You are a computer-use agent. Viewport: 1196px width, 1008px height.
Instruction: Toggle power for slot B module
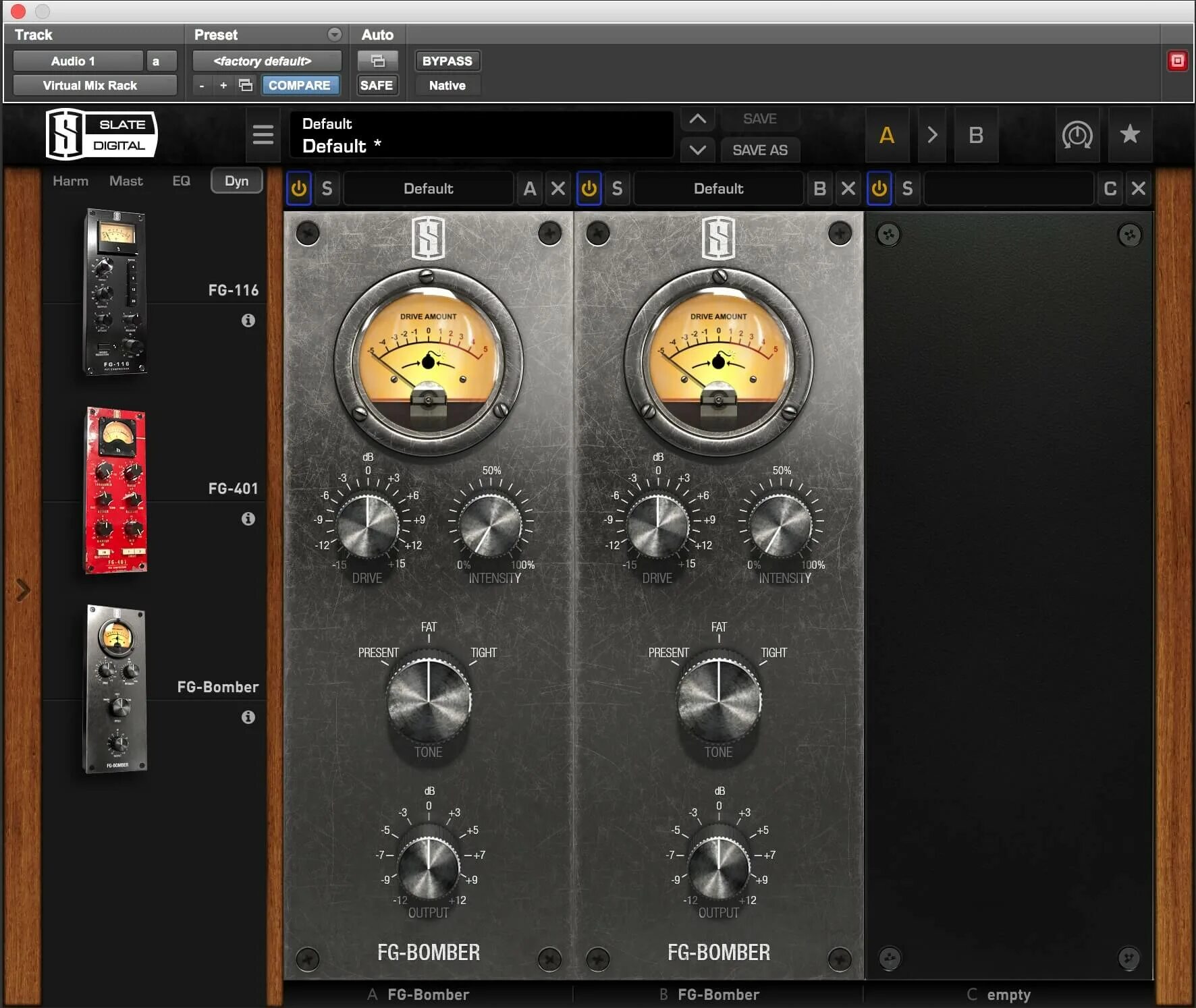tap(589, 188)
